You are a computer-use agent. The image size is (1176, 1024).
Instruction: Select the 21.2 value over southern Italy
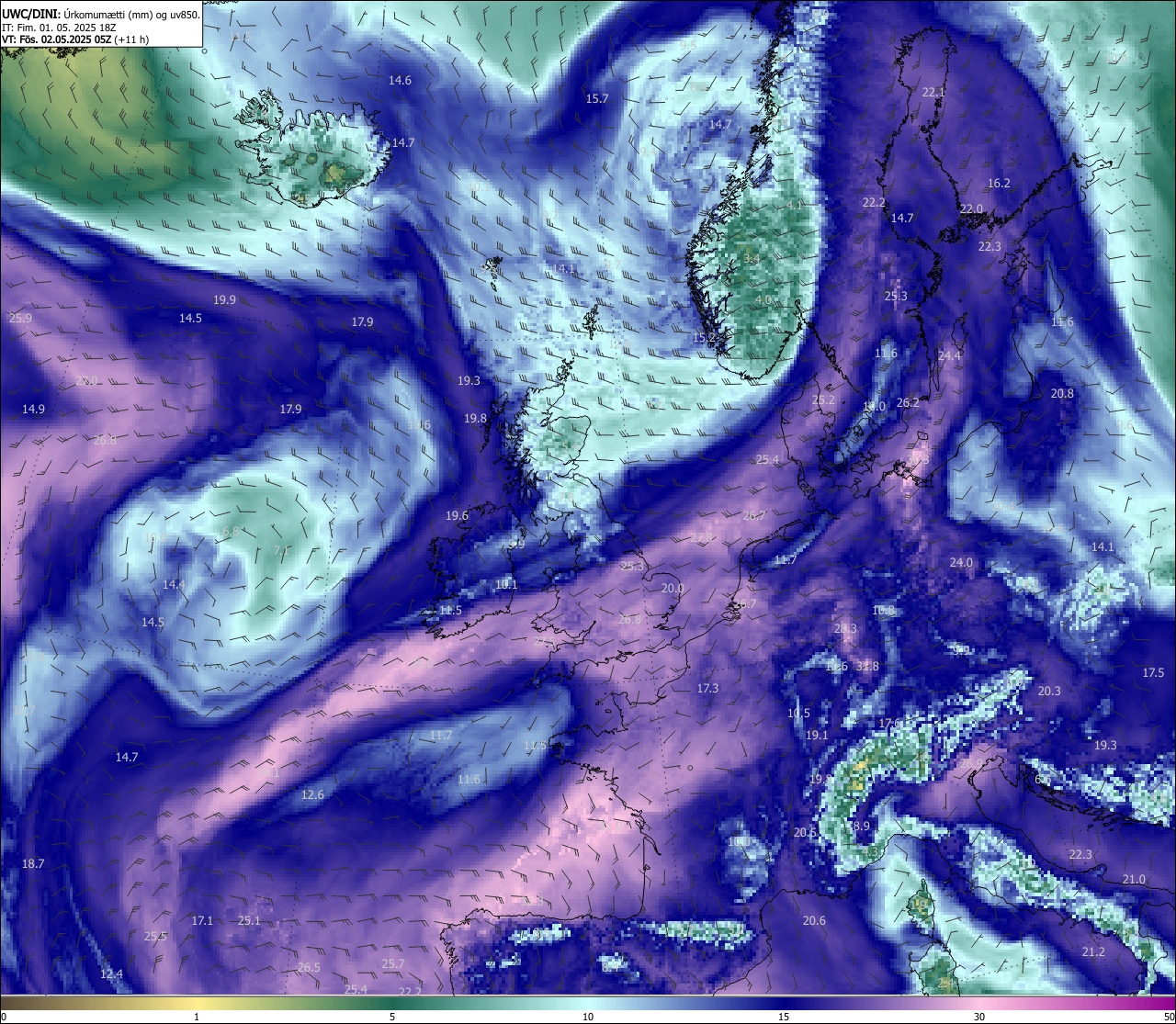(x=1093, y=952)
